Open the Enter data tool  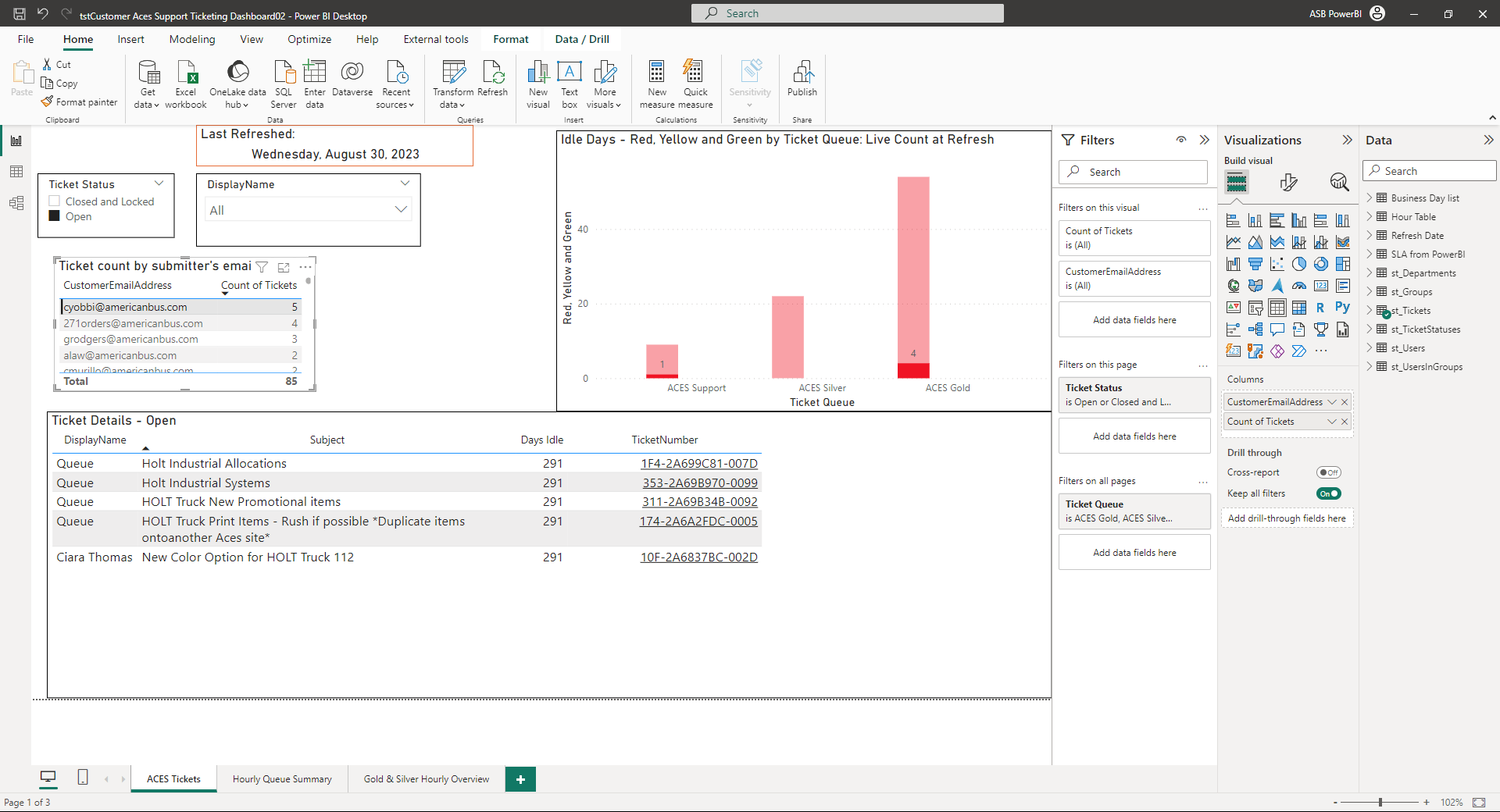tap(315, 84)
